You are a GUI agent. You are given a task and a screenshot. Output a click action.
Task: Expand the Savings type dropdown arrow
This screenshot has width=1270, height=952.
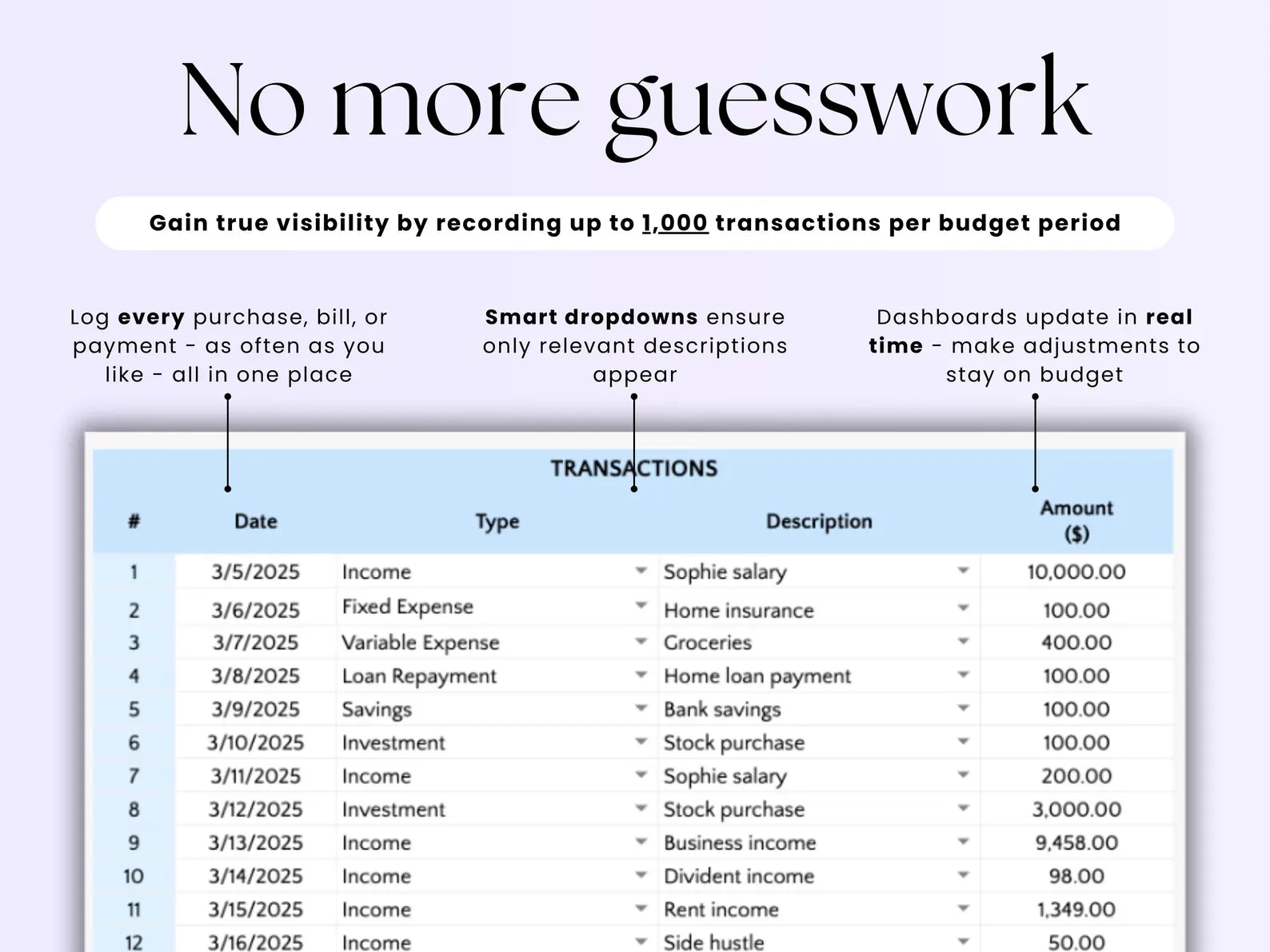(x=641, y=708)
